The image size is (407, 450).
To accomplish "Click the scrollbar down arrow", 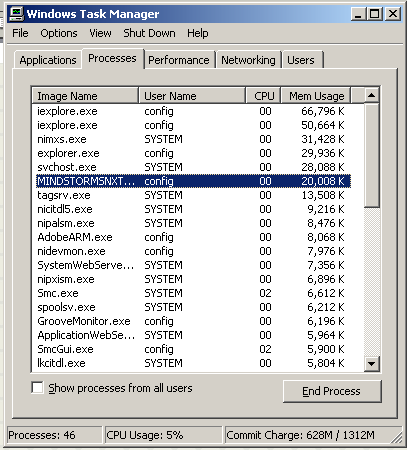I will (x=371, y=363).
